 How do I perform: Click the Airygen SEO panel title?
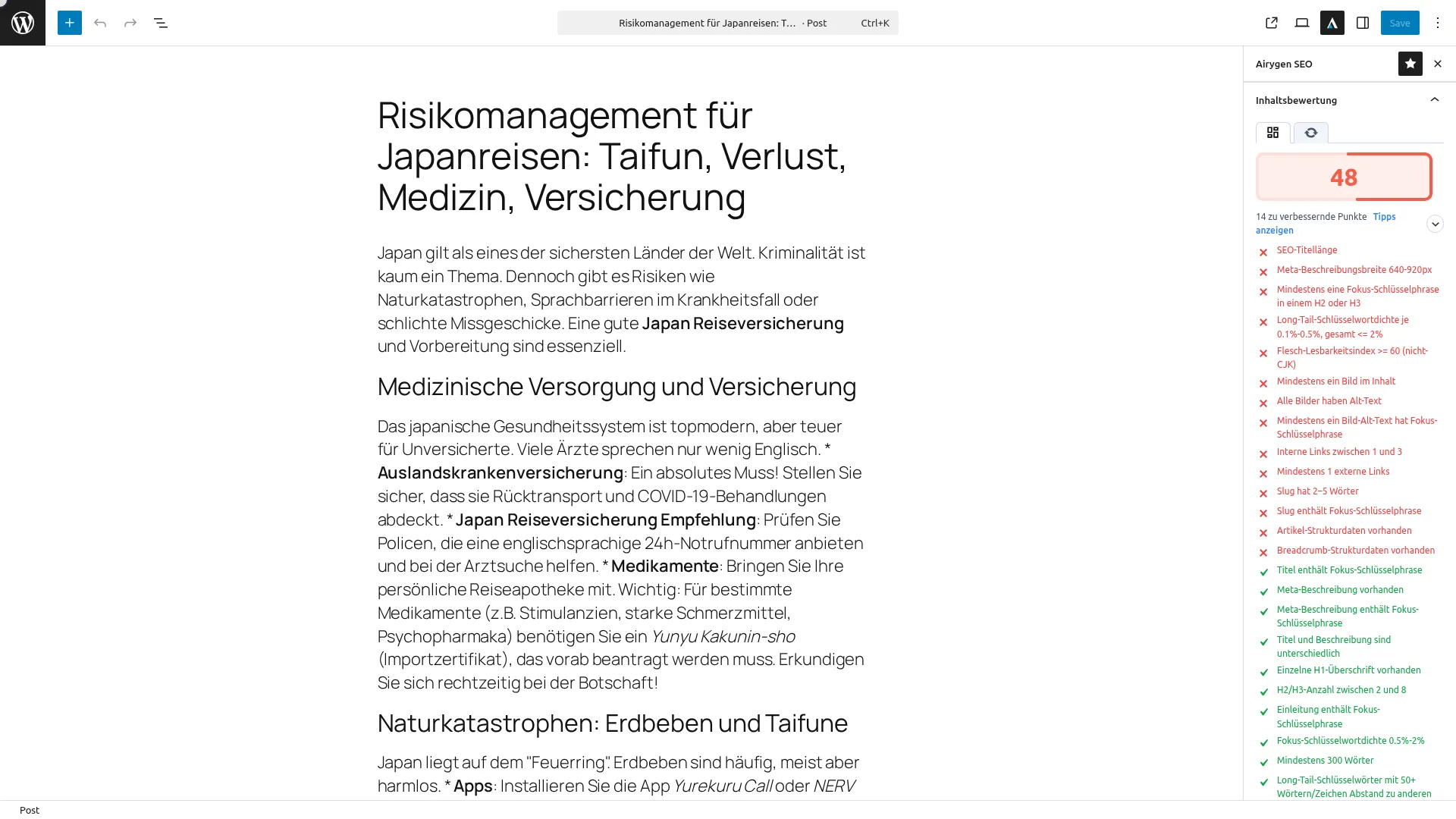coord(1284,64)
